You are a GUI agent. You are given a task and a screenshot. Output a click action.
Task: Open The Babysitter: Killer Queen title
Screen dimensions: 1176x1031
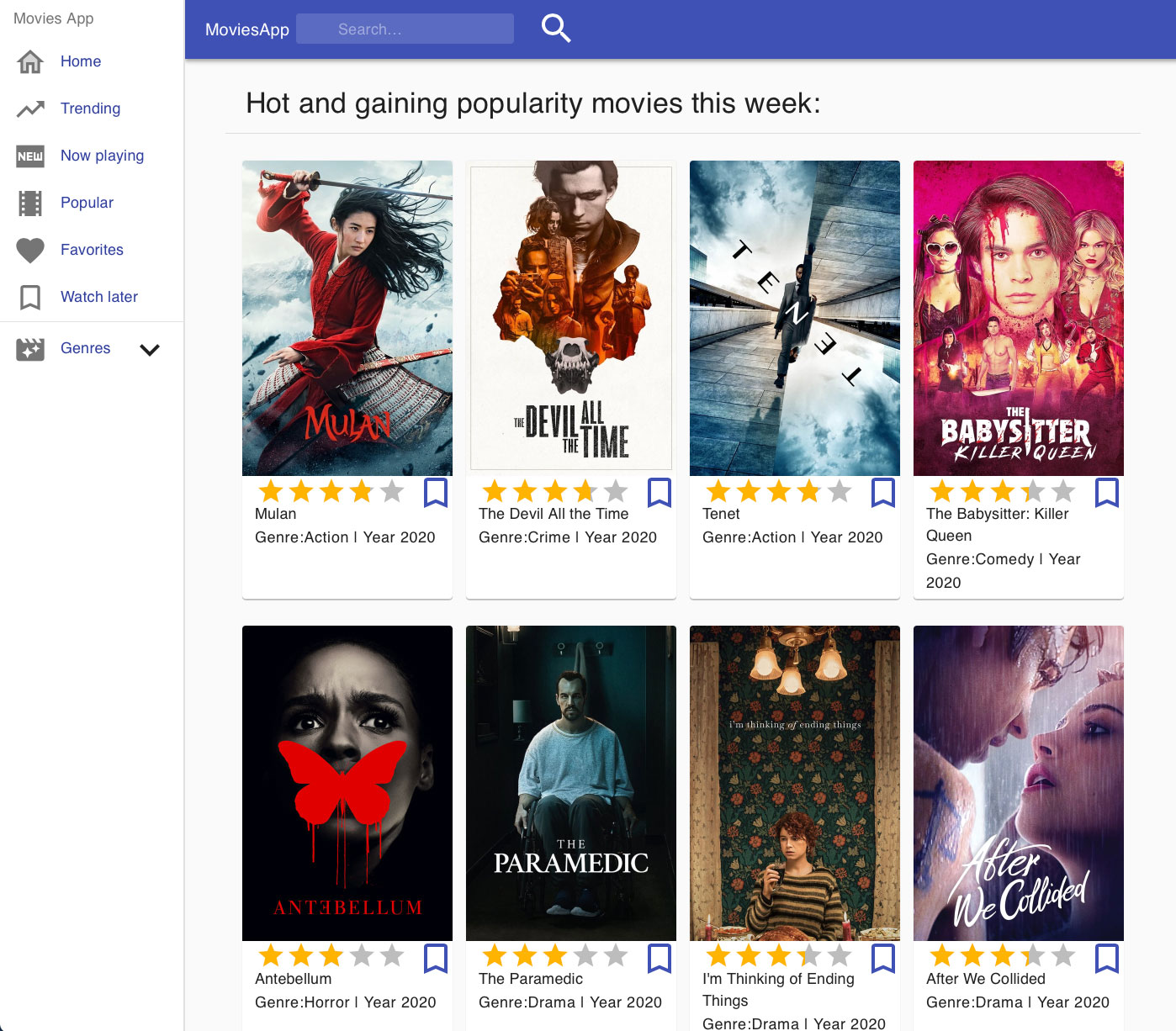998,525
